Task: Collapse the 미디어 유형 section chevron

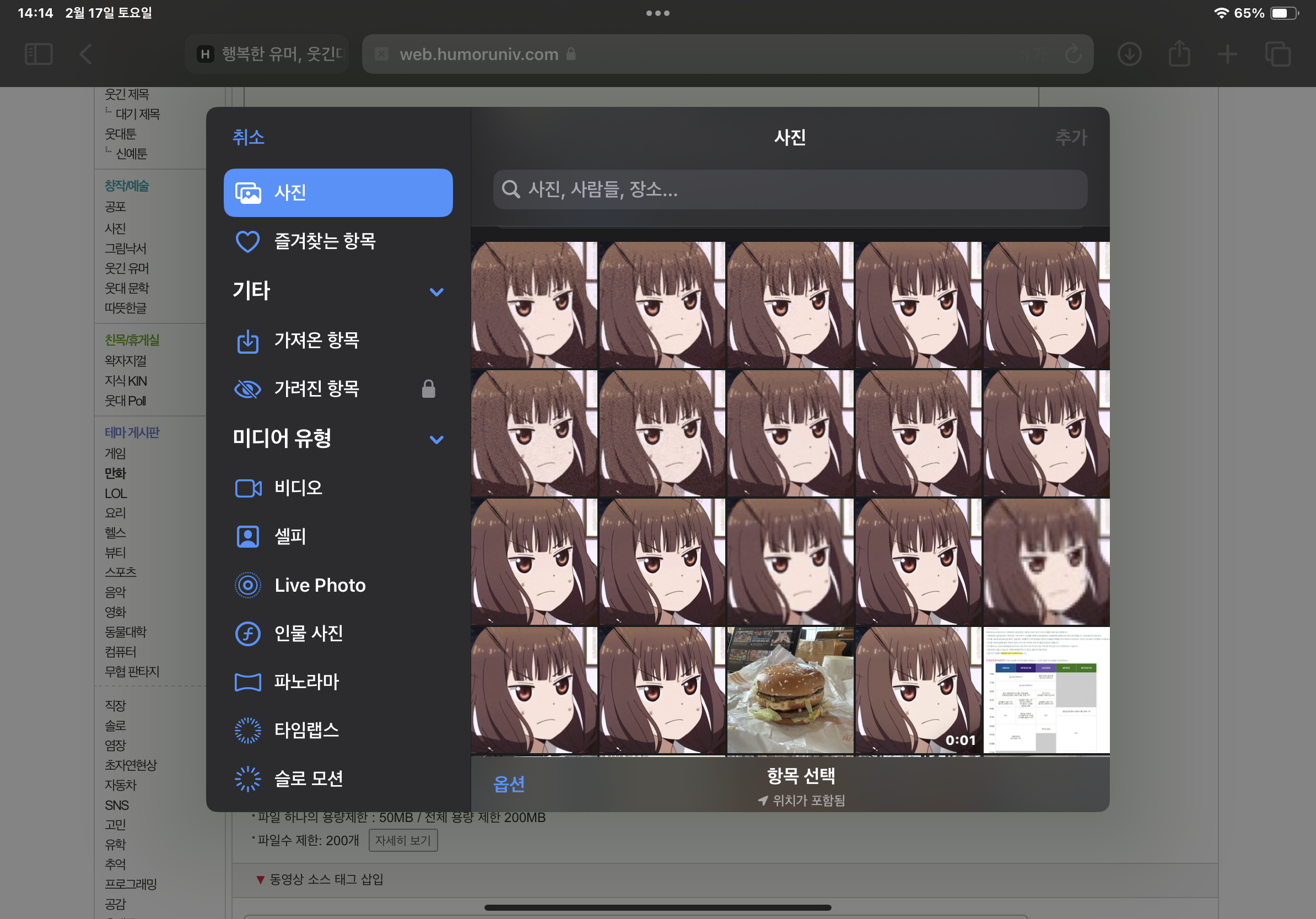Action: (436, 440)
